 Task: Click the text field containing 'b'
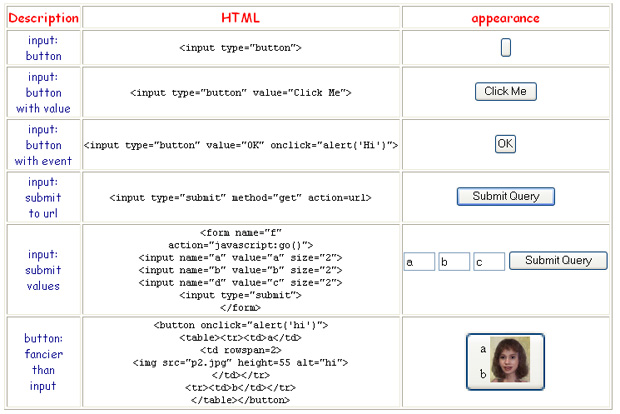click(x=454, y=262)
